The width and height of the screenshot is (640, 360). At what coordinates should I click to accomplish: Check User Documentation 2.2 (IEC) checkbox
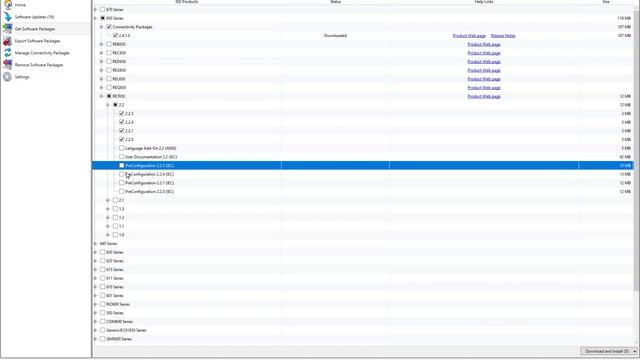tap(122, 157)
